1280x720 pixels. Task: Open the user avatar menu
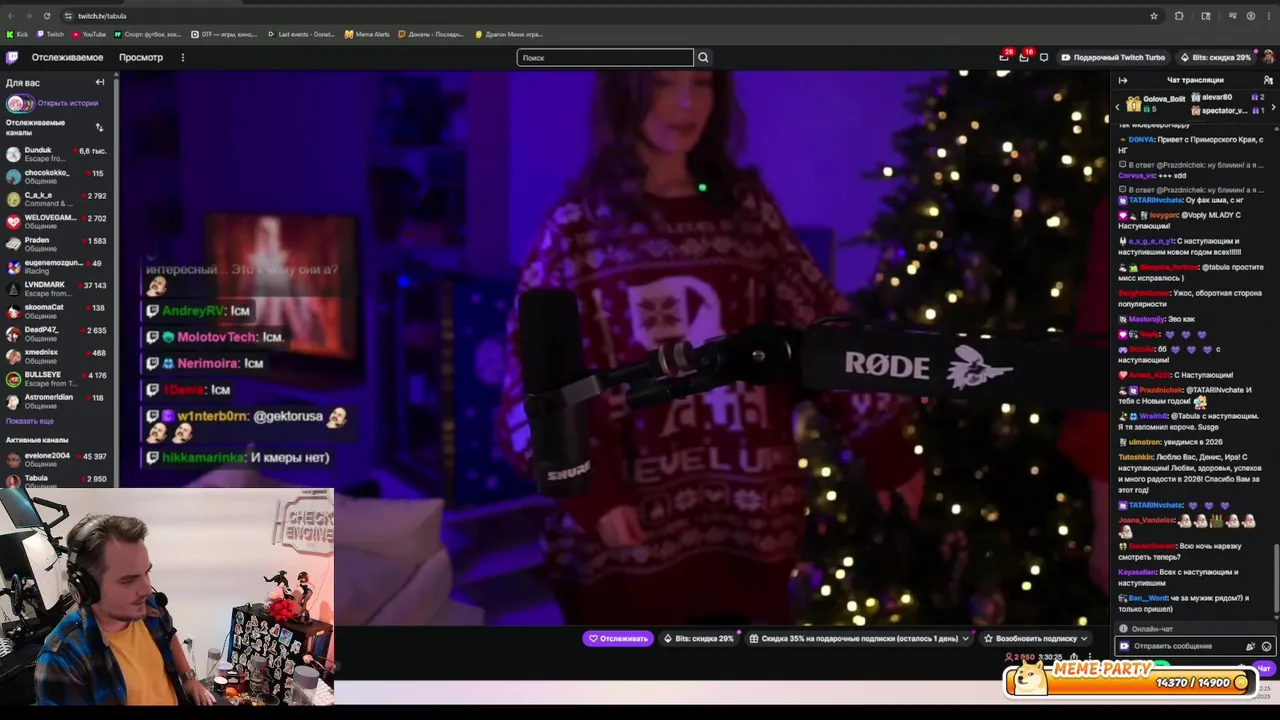pyautogui.click(x=1268, y=57)
